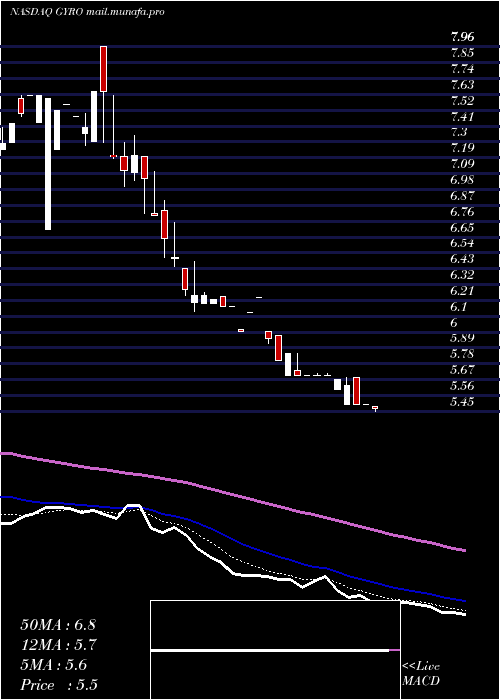The height and width of the screenshot is (700, 500).
Task: Click the 6.54 price axis label
Action: (x=462, y=244)
